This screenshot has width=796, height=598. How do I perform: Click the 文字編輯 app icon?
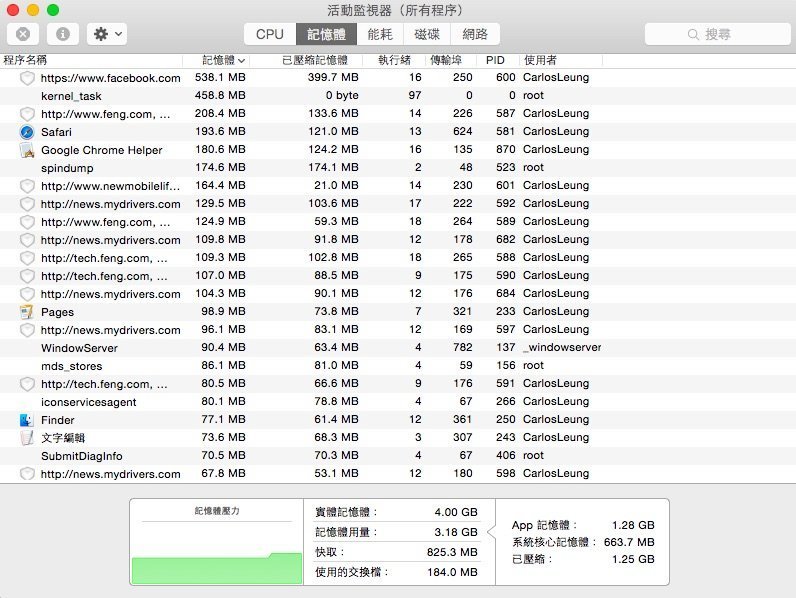(27, 438)
